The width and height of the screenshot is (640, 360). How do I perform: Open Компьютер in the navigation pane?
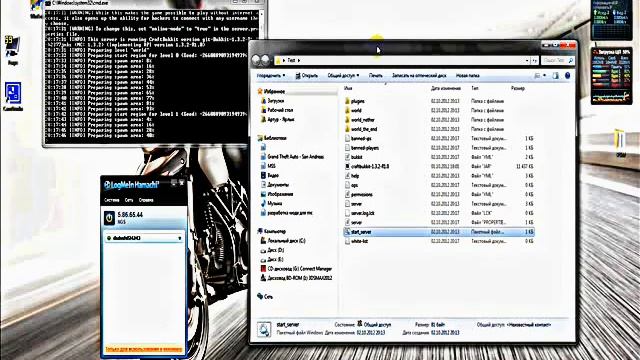coord(275,231)
